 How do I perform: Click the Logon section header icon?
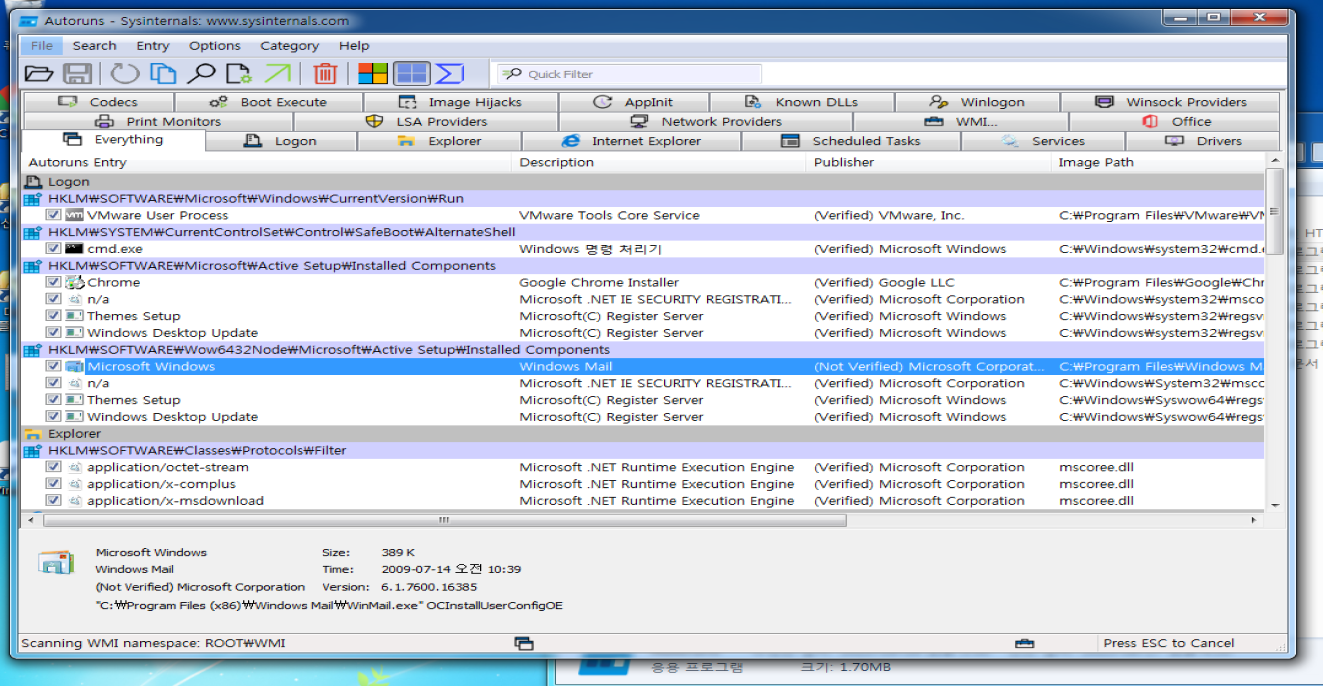(x=33, y=182)
